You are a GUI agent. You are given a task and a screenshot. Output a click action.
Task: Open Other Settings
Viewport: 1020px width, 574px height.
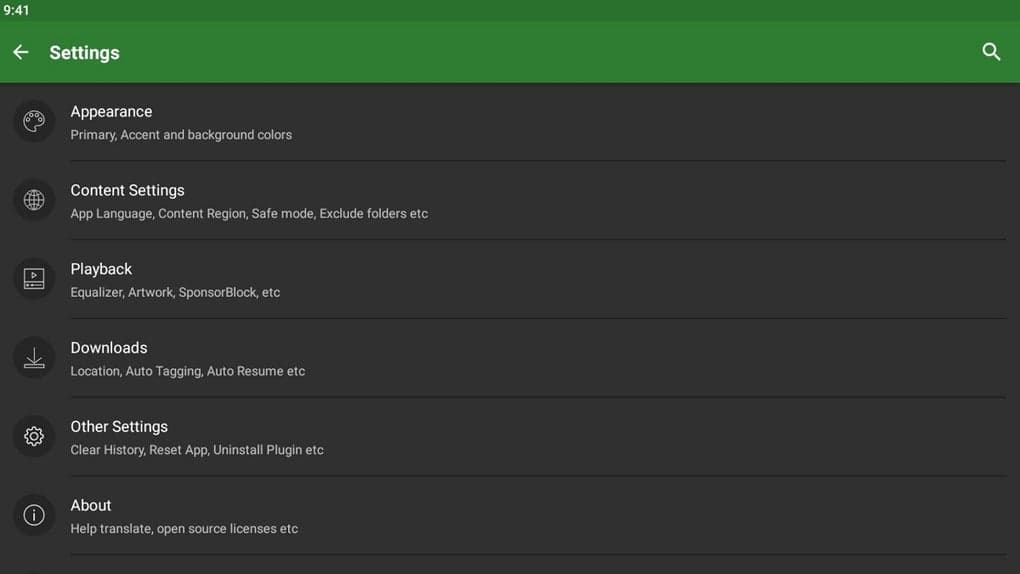tap(510, 437)
